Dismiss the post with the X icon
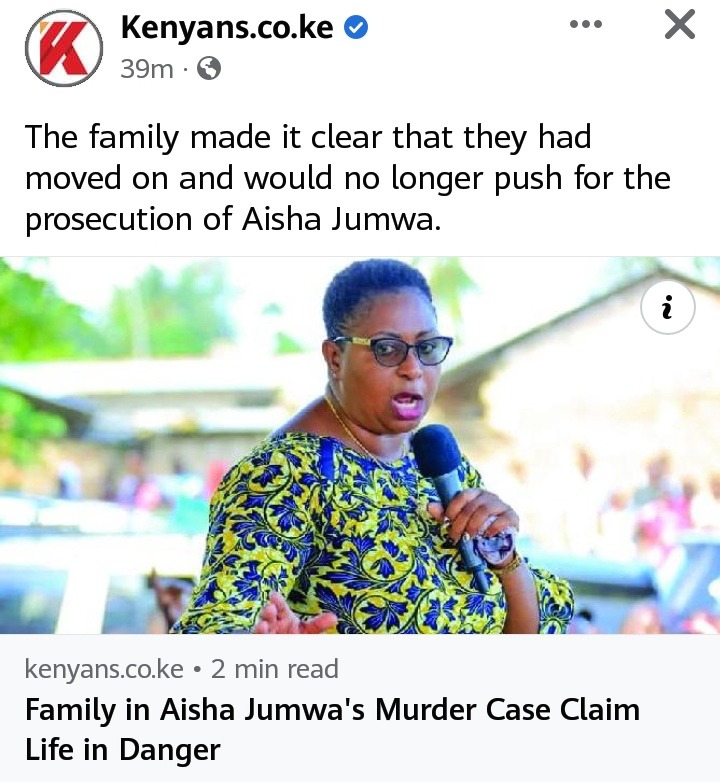This screenshot has height=782, width=720. tap(680, 24)
